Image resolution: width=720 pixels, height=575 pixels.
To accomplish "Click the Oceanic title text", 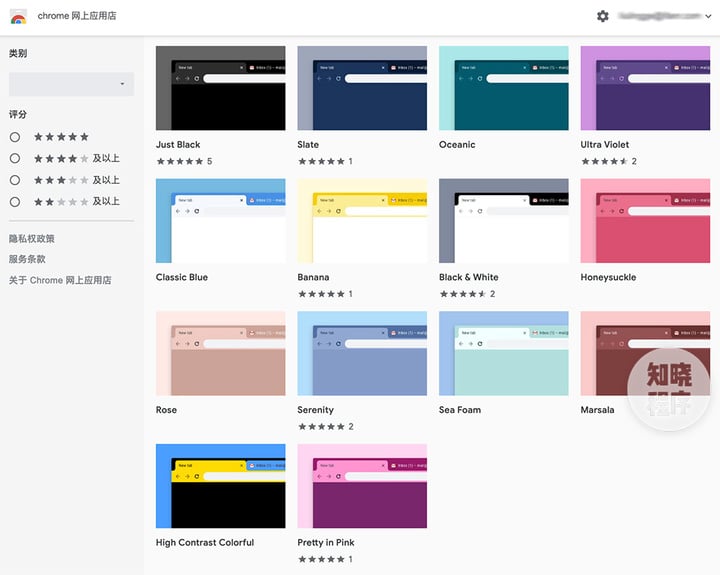I will [x=457, y=145].
